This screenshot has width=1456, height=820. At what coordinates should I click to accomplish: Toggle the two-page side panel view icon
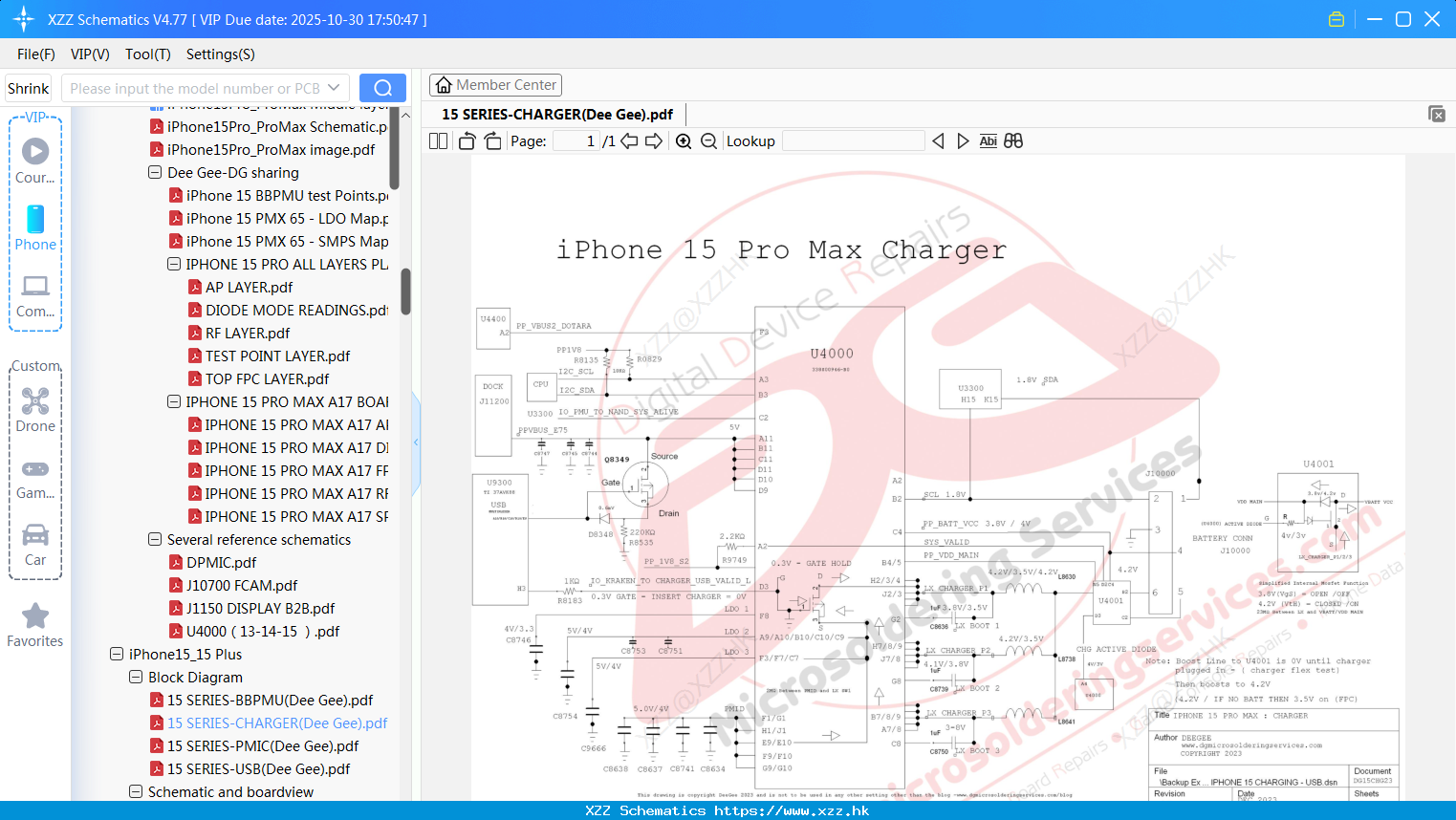pos(438,140)
